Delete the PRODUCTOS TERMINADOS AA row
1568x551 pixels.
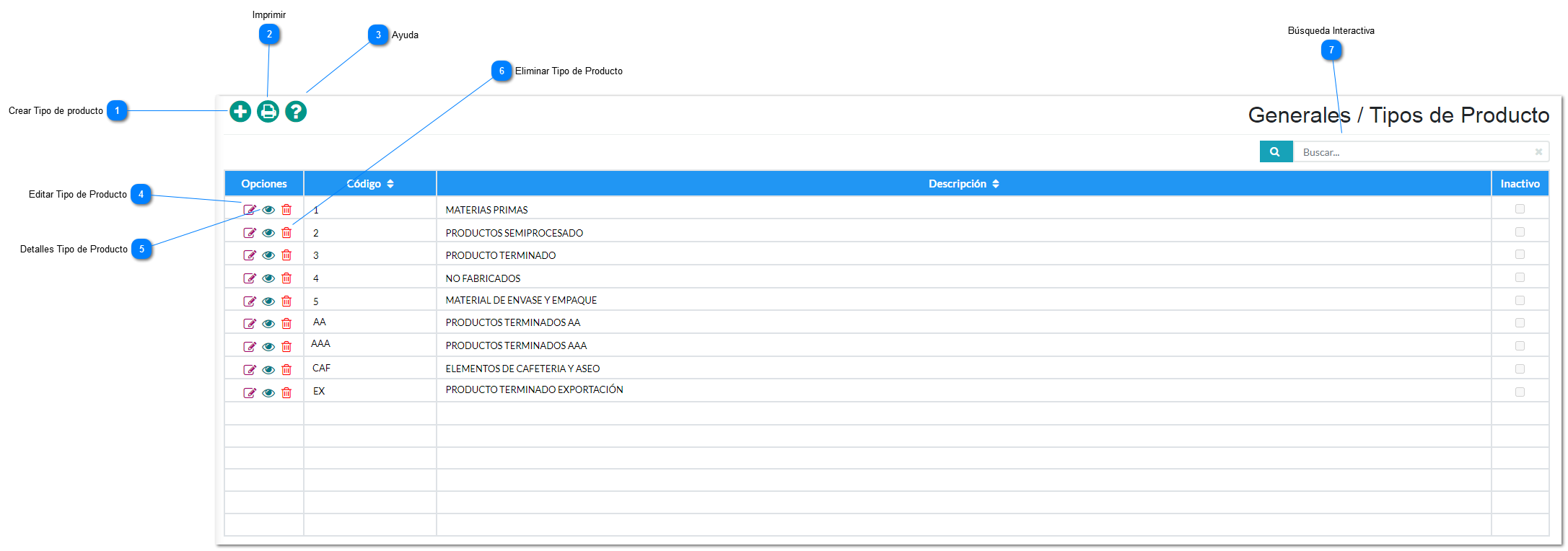[x=286, y=324]
